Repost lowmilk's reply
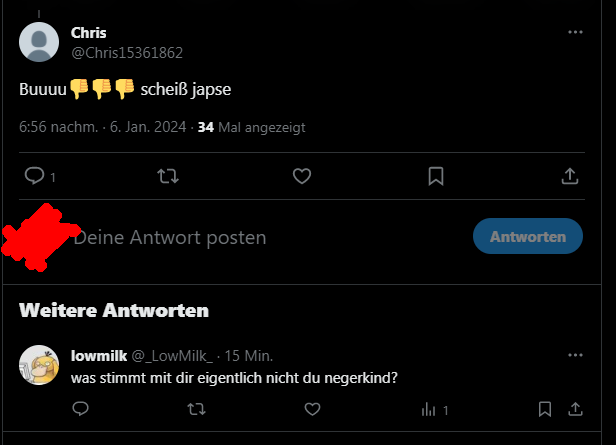616x445 pixels. pyautogui.click(x=197, y=409)
